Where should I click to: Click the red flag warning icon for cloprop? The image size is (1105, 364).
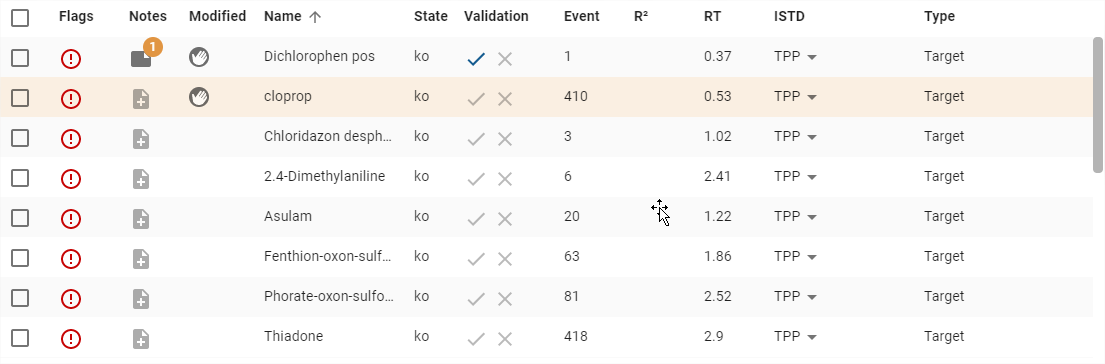pyautogui.click(x=70, y=99)
